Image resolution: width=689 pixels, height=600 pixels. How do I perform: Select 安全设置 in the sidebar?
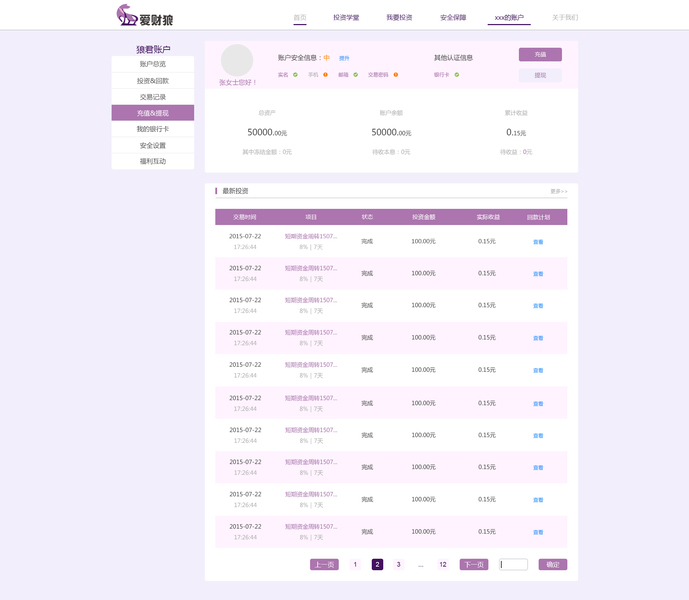point(153,145)
